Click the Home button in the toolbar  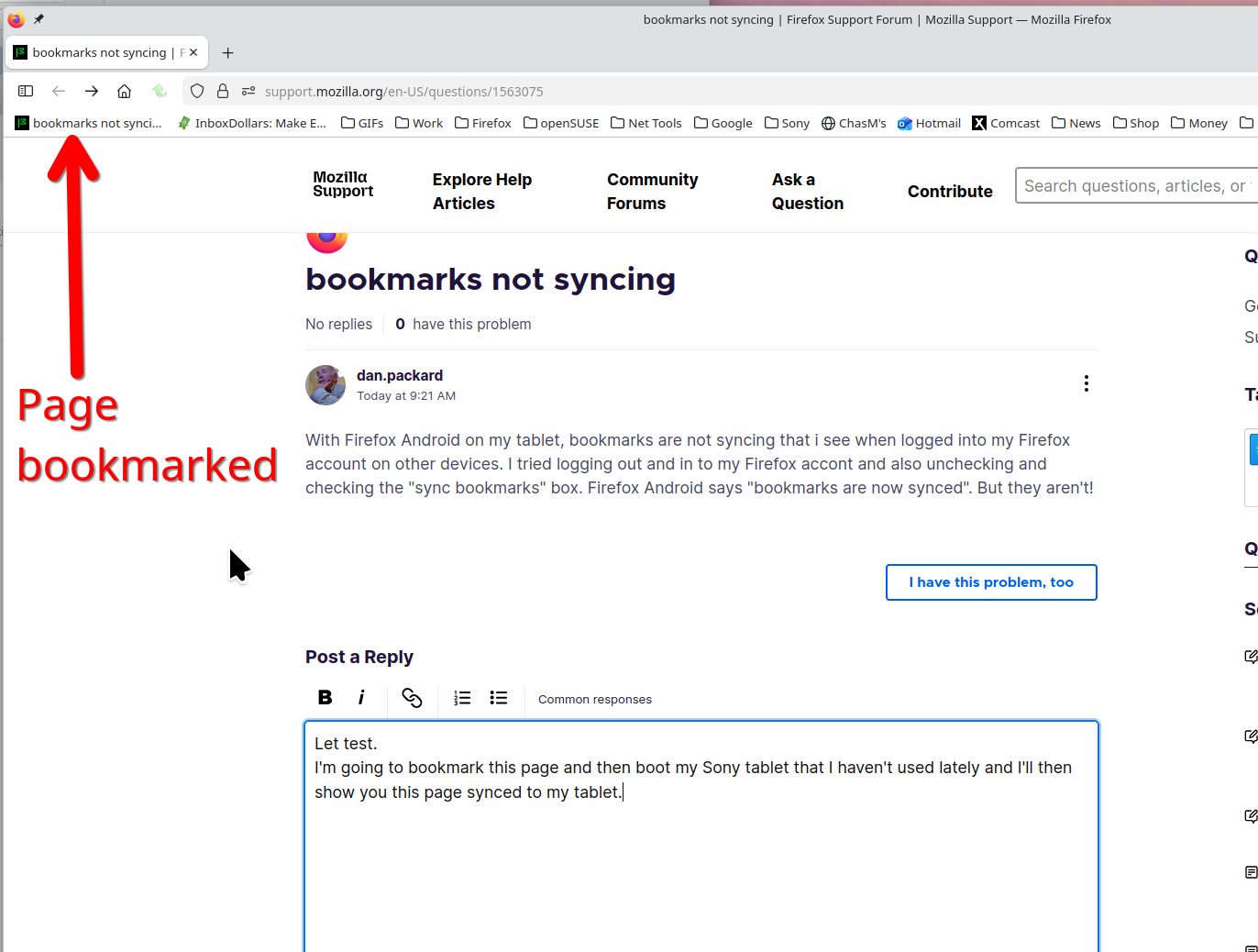click(125, 91)
